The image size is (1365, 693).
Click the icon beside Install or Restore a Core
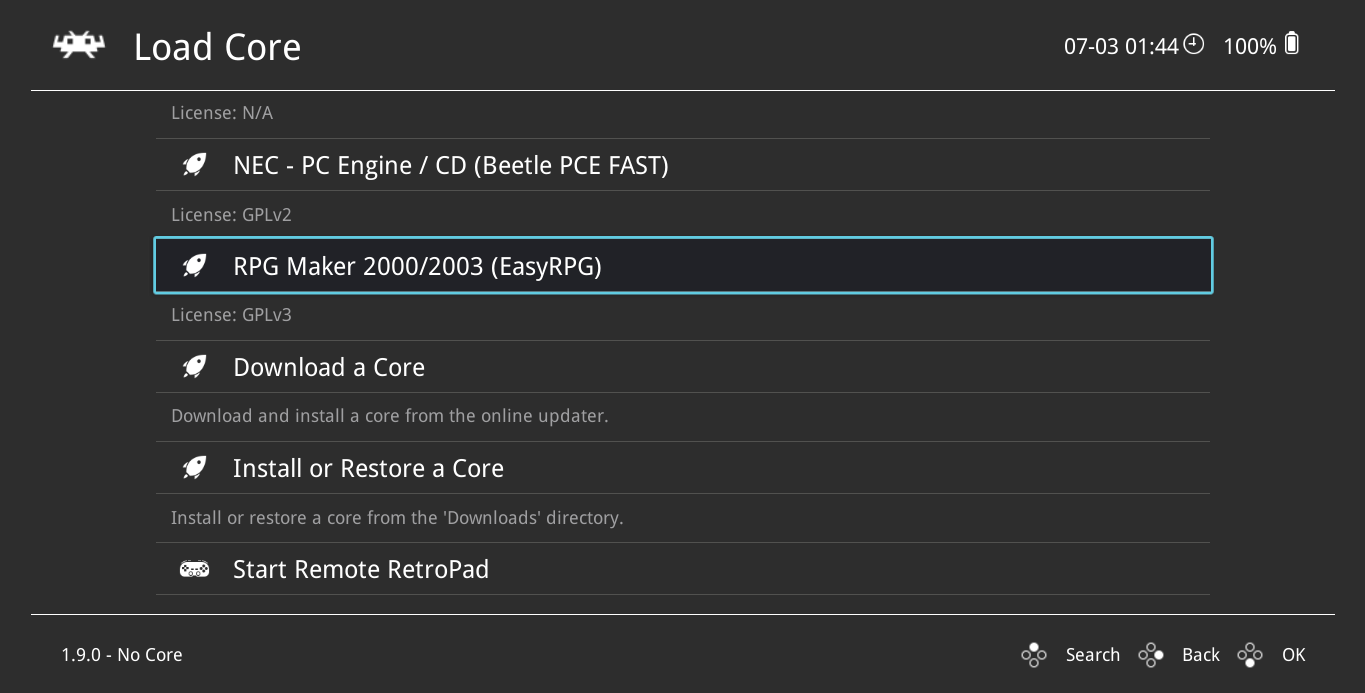coord(194,467)
